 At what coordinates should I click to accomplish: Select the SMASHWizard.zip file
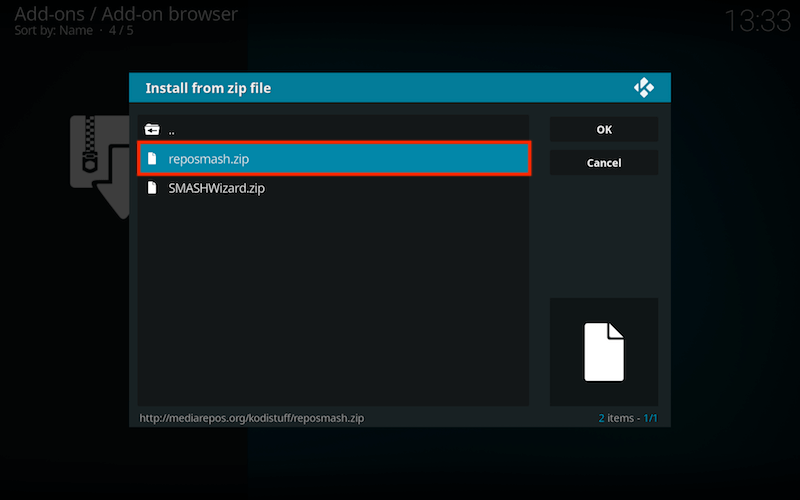coord(334,188)
